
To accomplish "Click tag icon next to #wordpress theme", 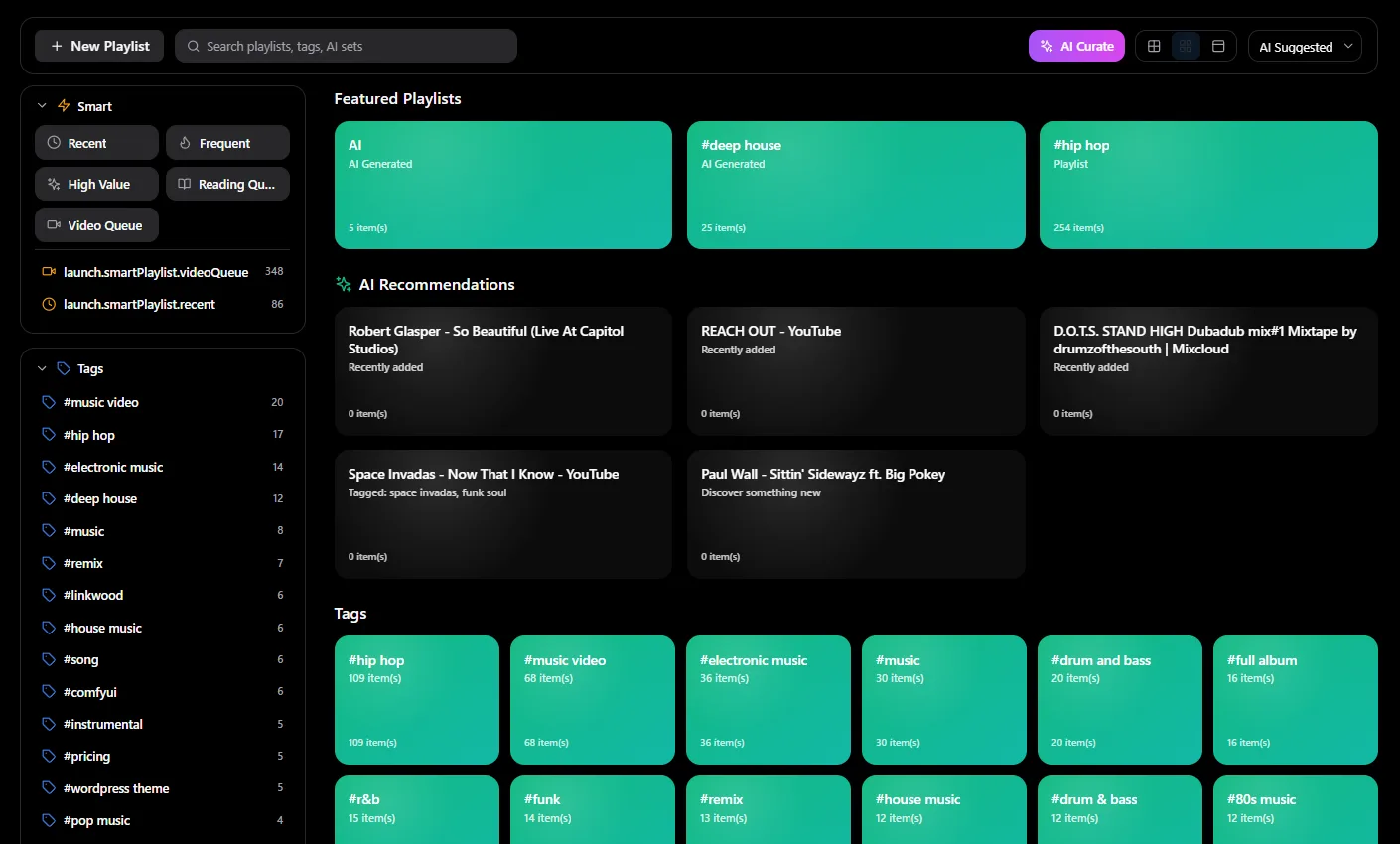I will (x=49, y=788).
